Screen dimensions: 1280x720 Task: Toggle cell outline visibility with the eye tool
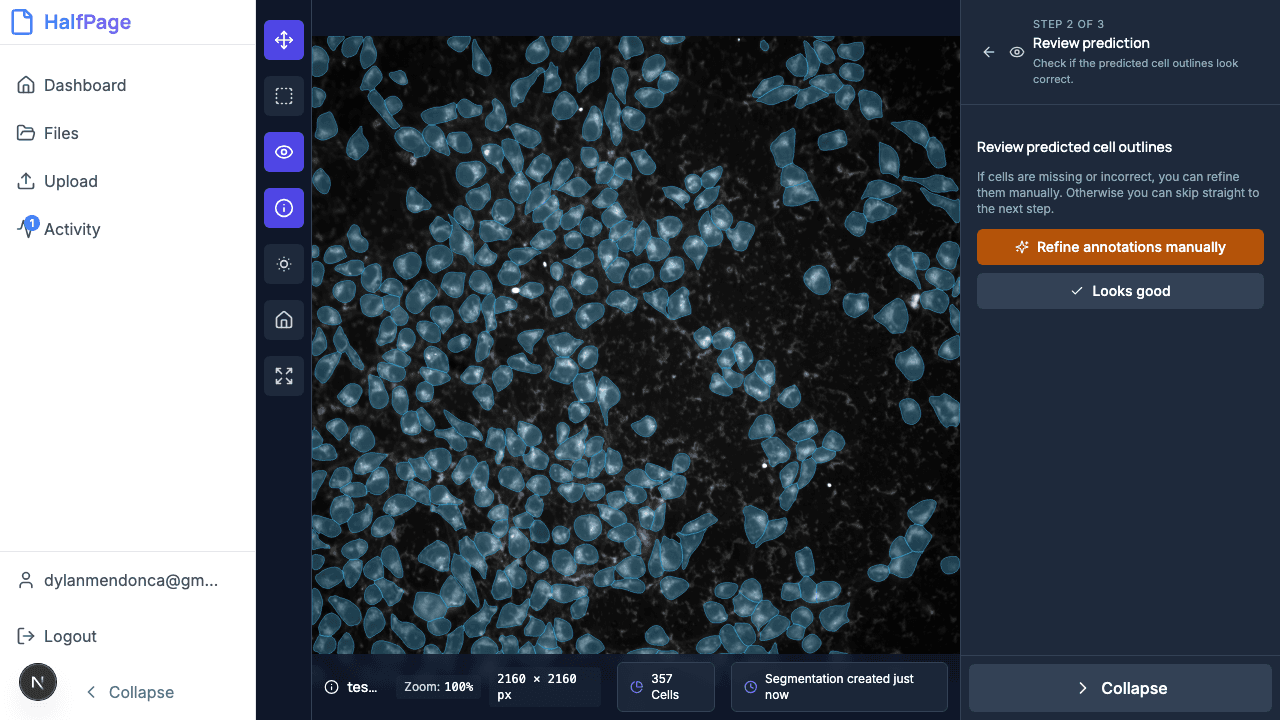point(283,152)
